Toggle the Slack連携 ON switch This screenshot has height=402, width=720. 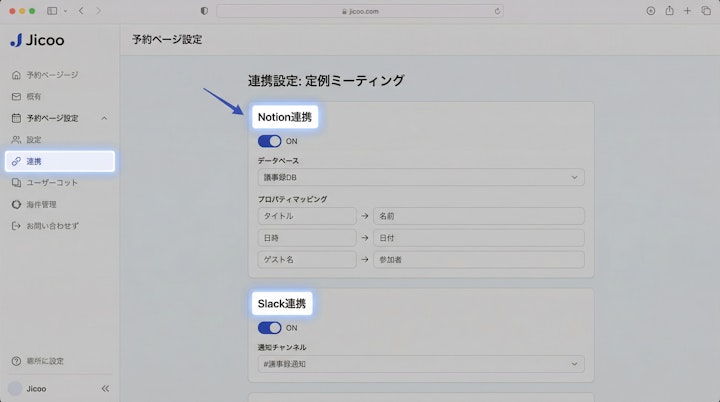coord(270,328)
